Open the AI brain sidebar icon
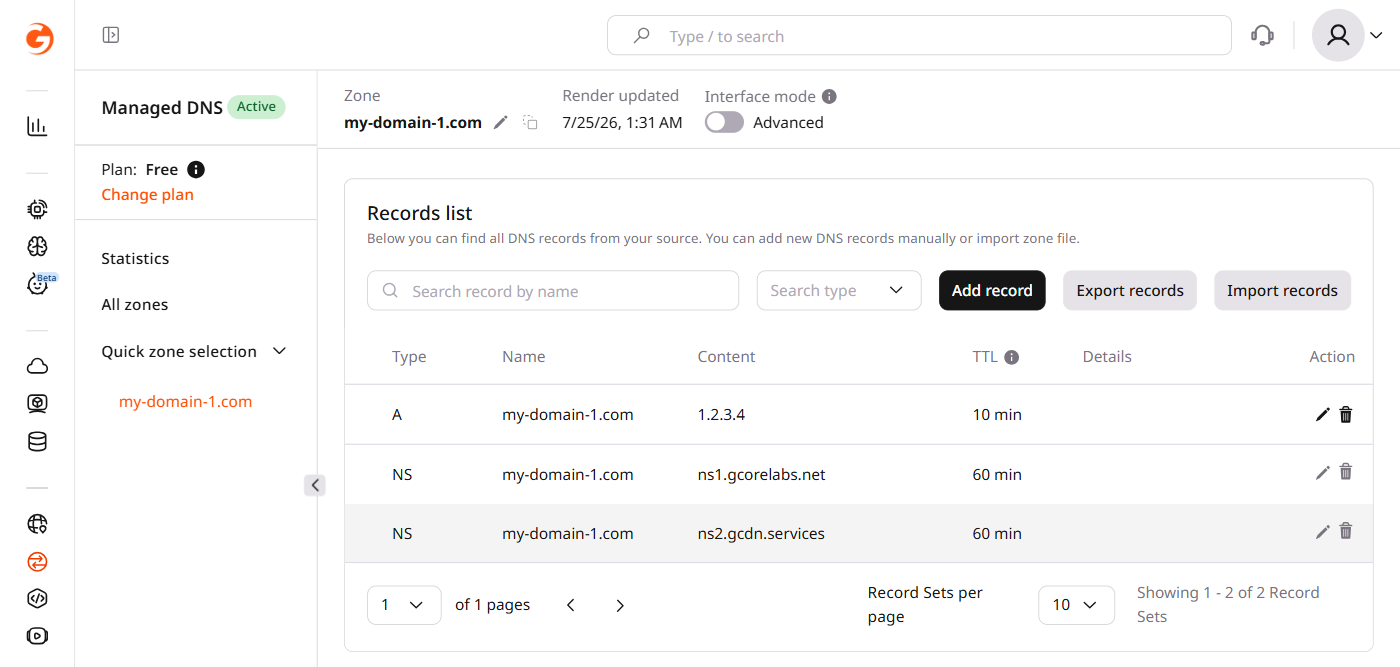1400x667 pixels. pos(37,247)
